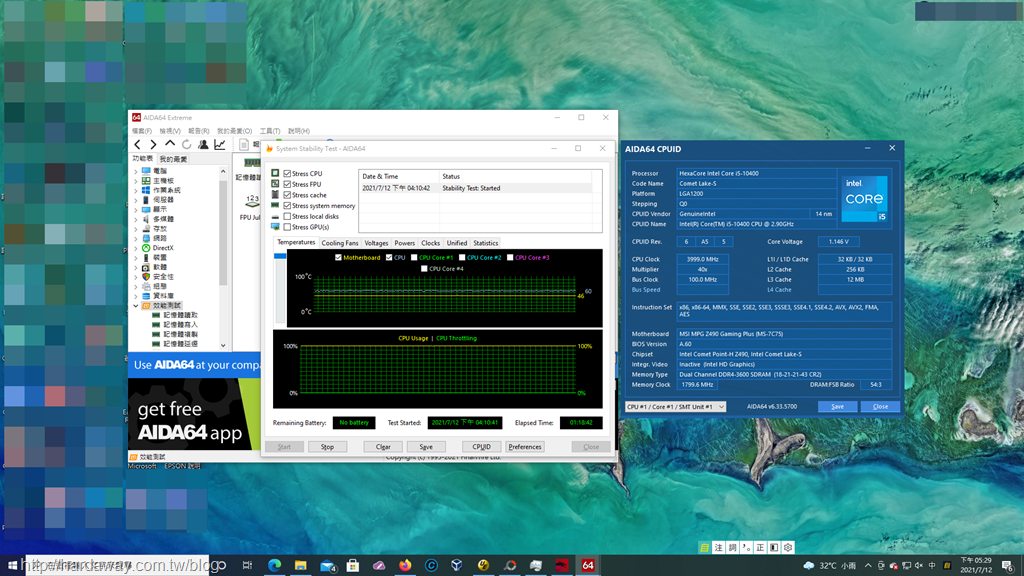This screenshot has width=1024, height=576.
Task: Select the 記憶體讀取 benchmark item
Action: 180,315
